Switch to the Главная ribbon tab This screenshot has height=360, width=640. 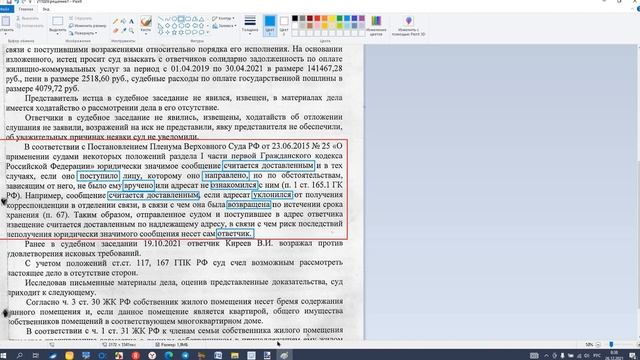(26, 9)
